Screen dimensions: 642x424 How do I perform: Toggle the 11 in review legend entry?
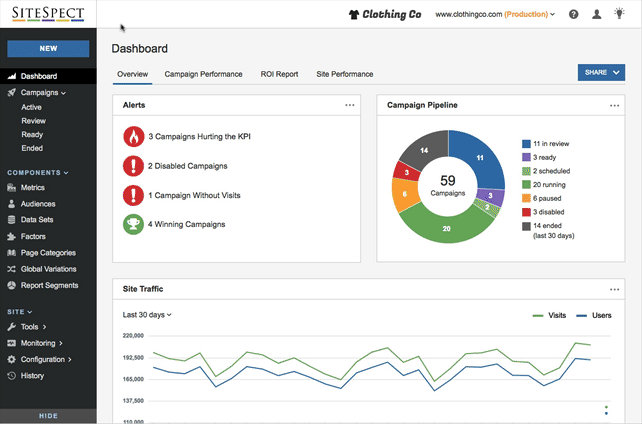tap(546, 144)
